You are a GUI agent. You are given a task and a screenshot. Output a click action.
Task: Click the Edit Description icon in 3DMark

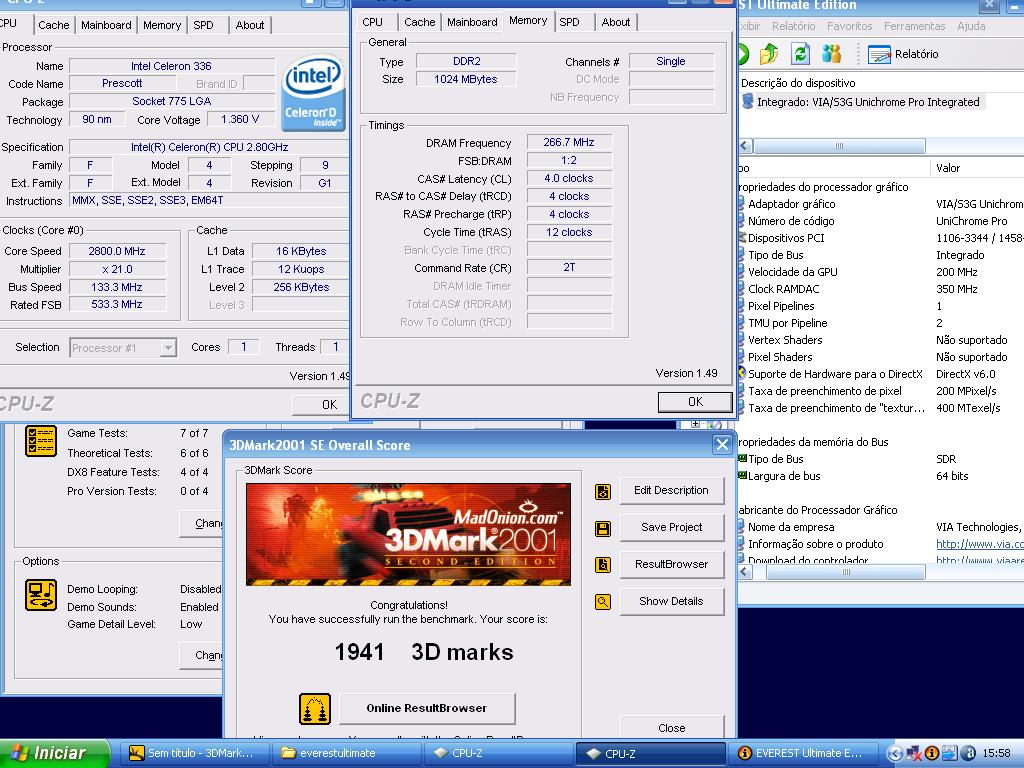[x=603, y=492]
